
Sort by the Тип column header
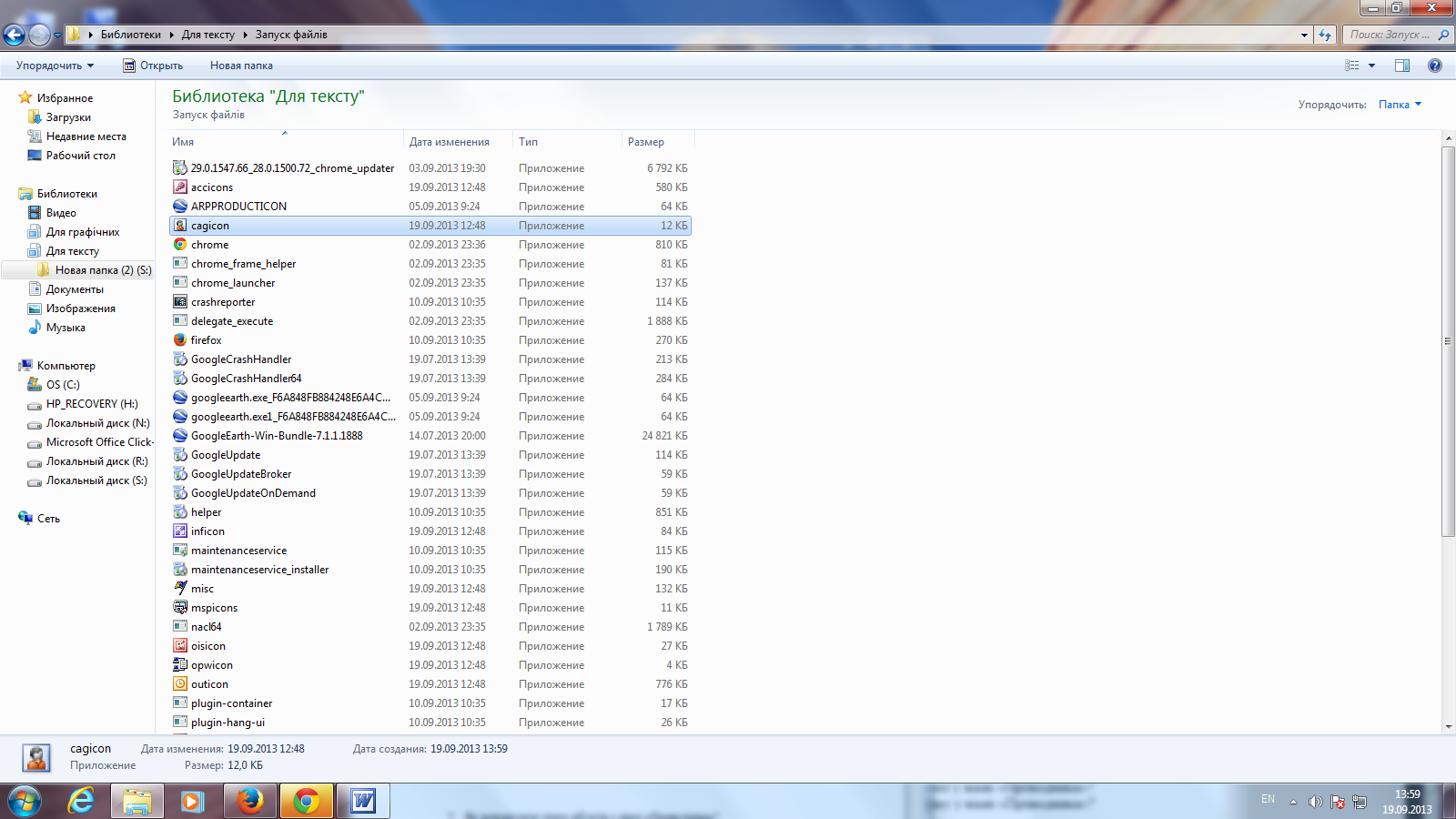point(567,142)
